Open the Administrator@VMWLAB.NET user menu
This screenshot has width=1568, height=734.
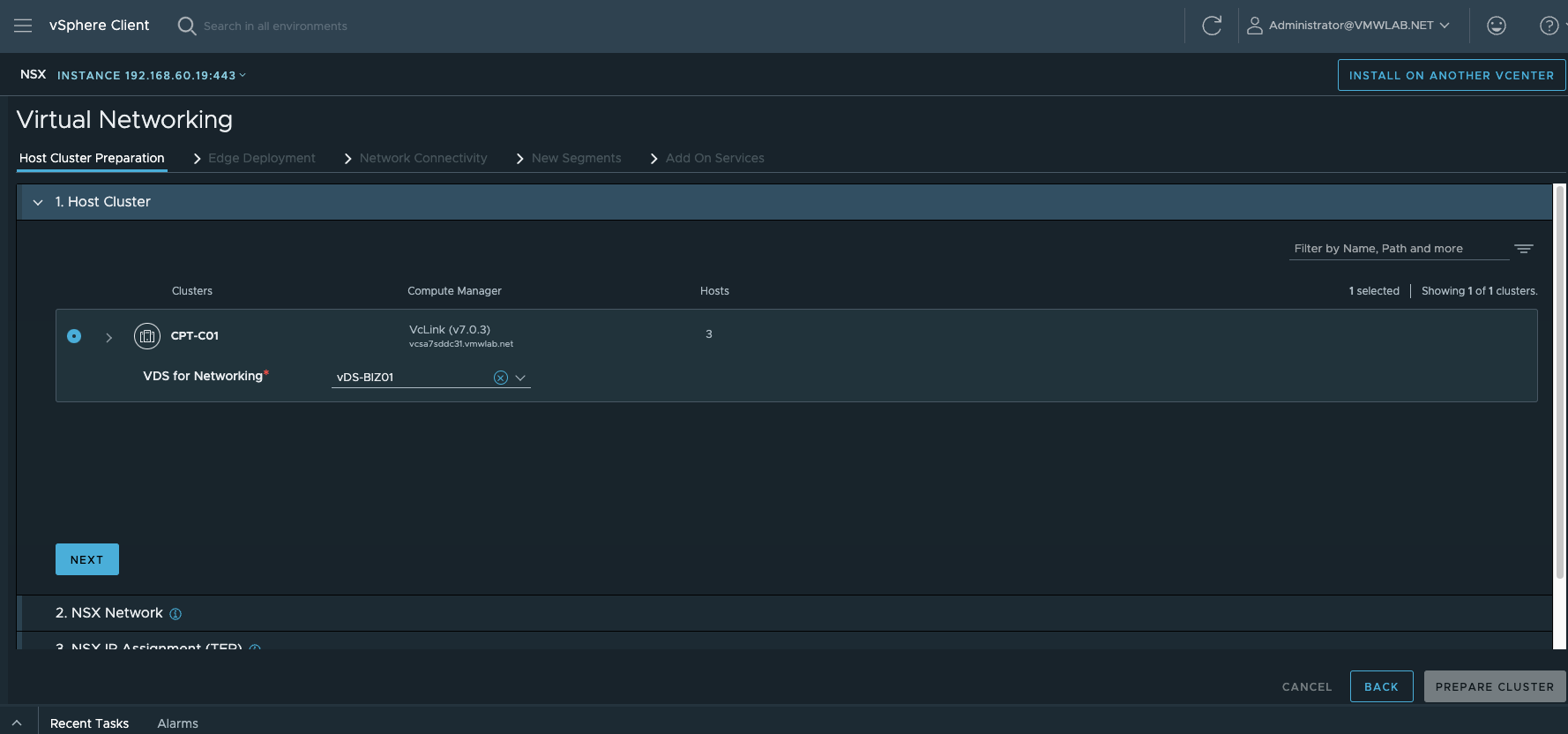pos(1358,26)
